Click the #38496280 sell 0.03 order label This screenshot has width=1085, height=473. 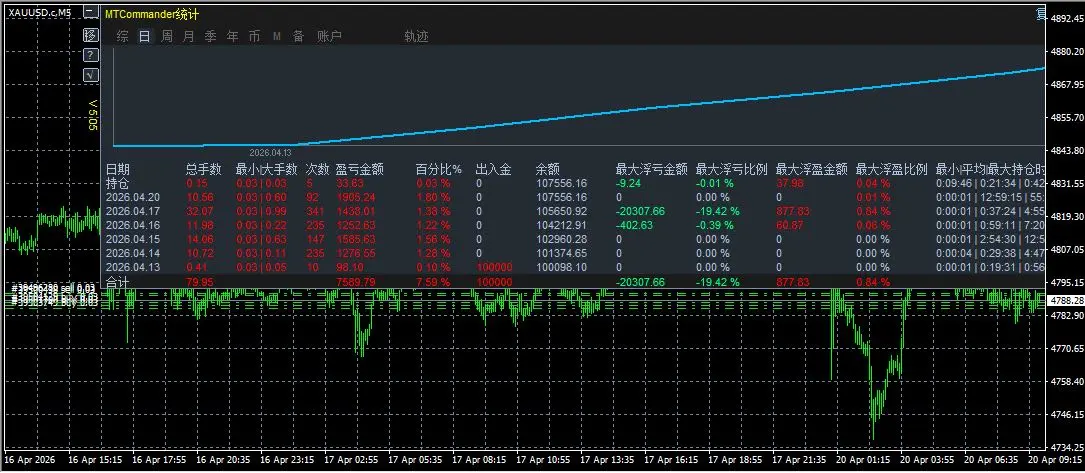coord(54,287)
